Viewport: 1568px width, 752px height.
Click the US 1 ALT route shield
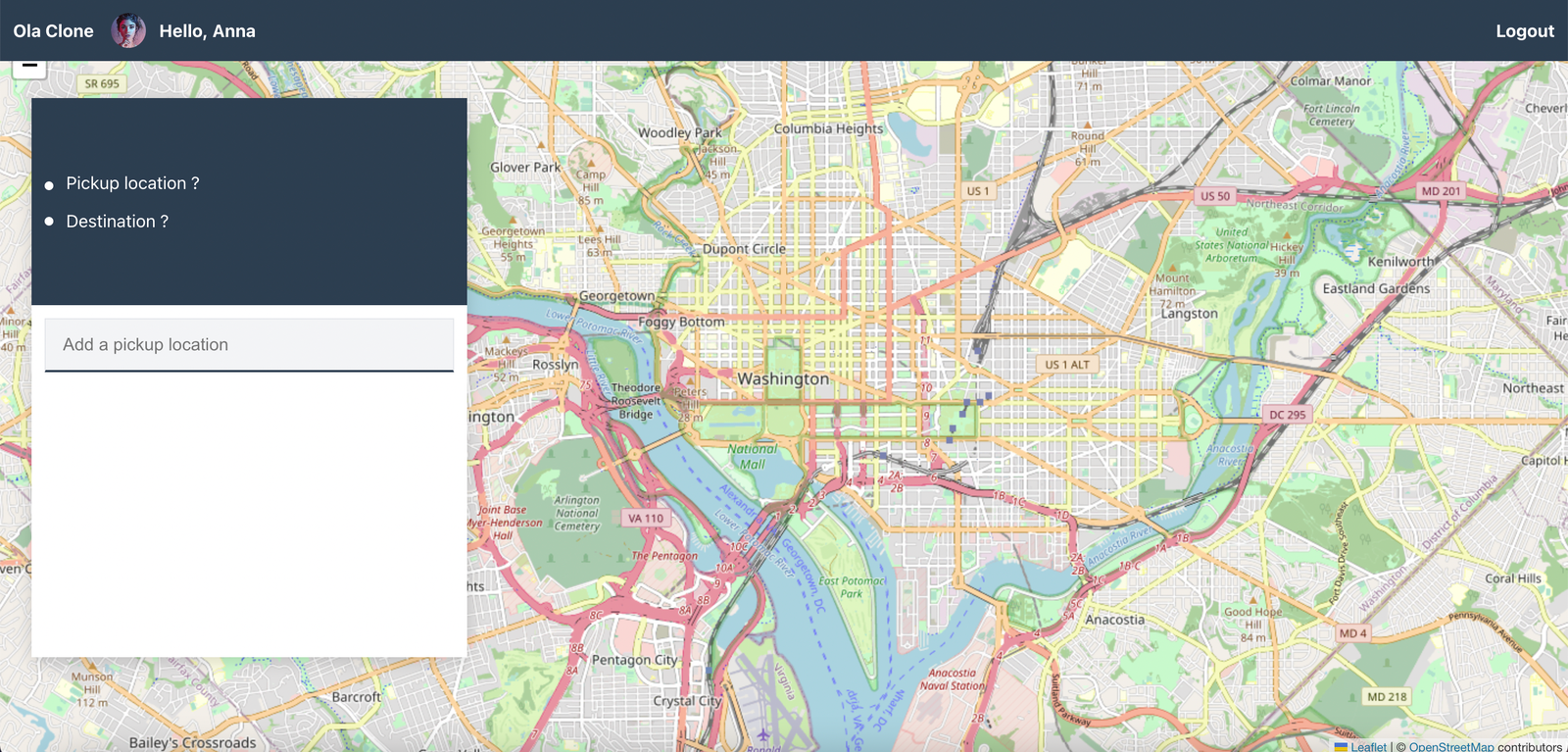click(x=1066, y=365)
